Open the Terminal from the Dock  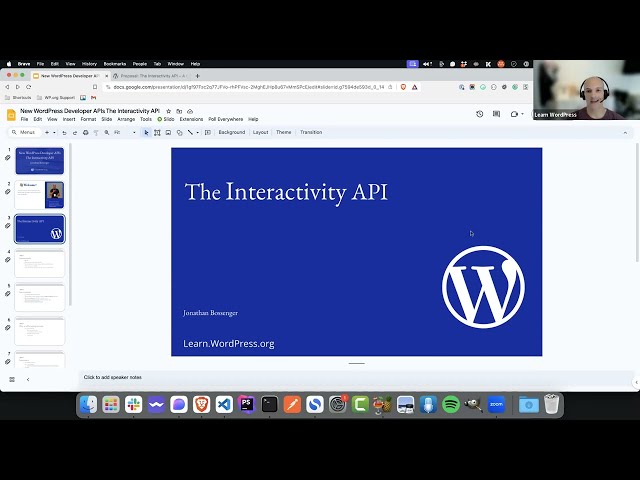pos(269,405)
